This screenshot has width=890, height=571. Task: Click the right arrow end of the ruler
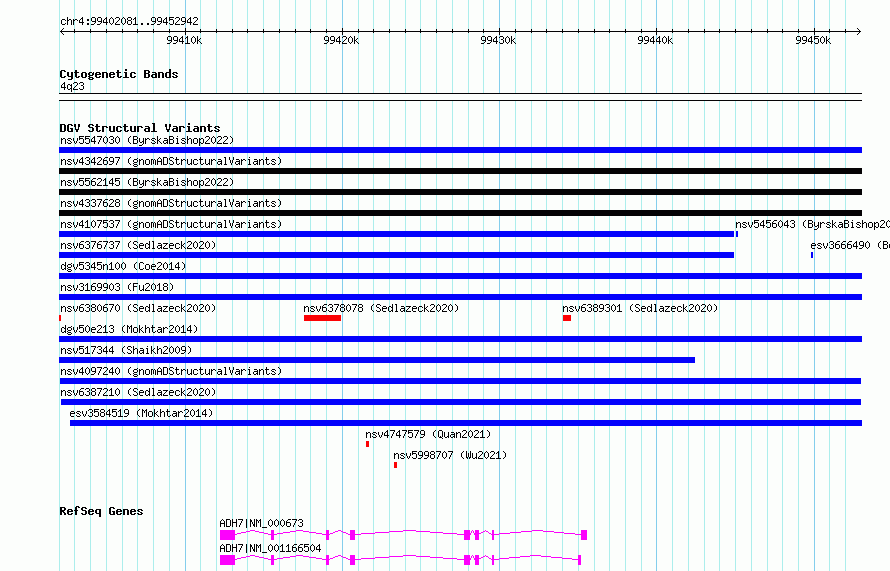[x=859, y=31]
